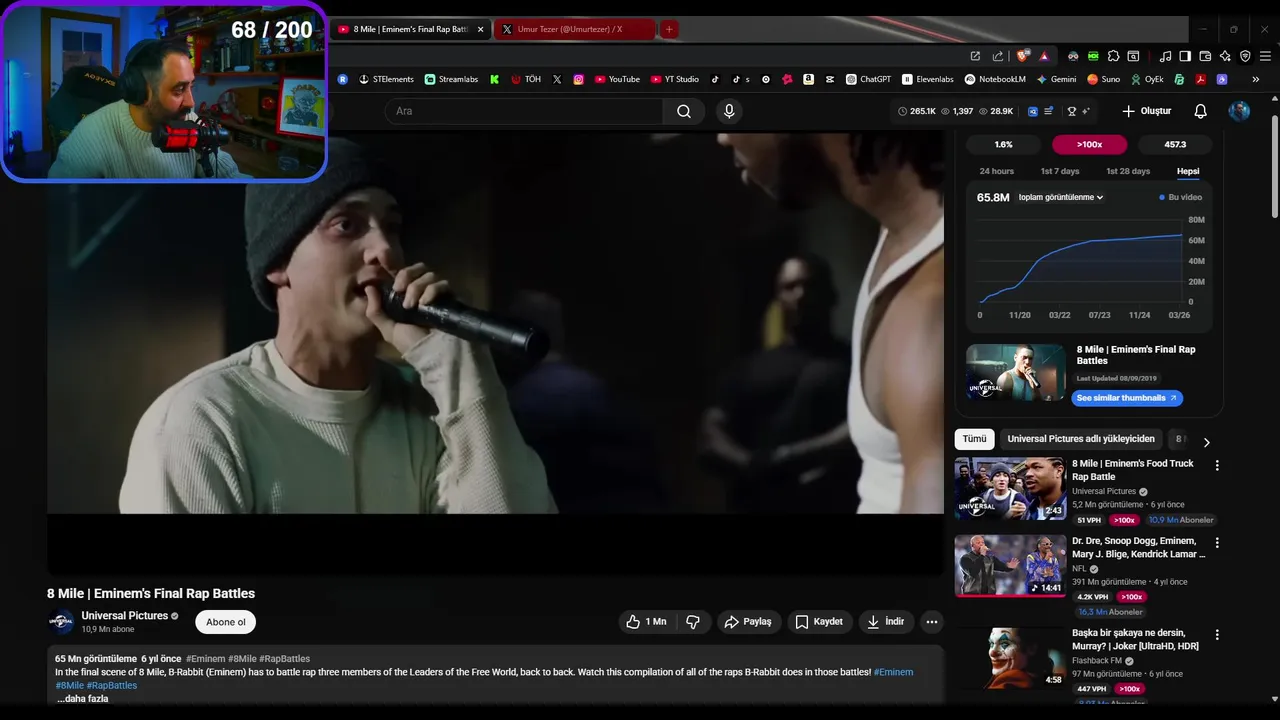Open a new browser tab with plus
The height and width of the screenshot is (720, 1280).
(x=669, y=29)
